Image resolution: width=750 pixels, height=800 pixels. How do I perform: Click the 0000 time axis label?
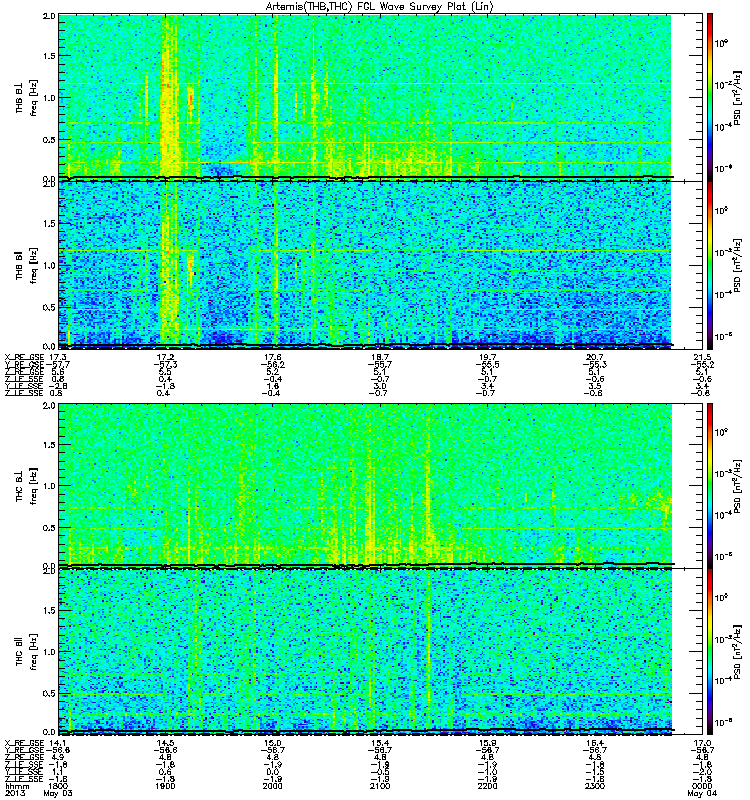tap(702, 786)
